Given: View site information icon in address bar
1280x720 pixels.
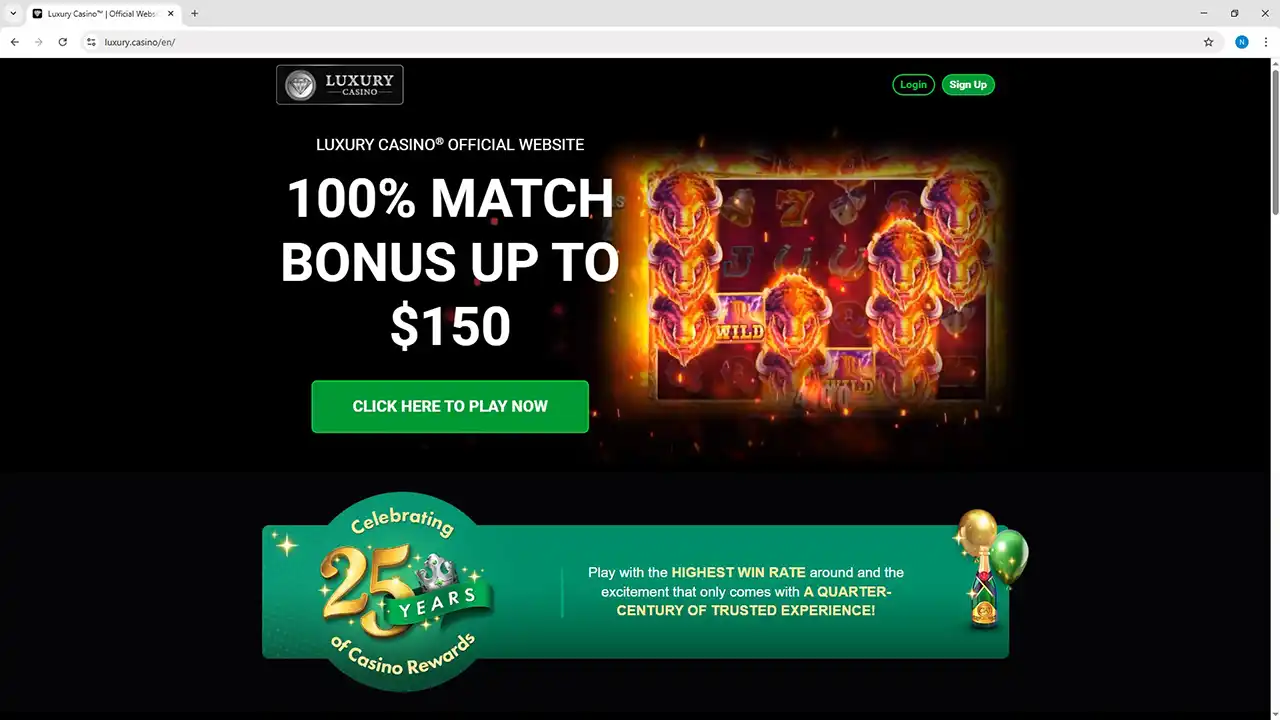Looking at the screenshot, I should pyautogui.click(x=91, y=42).
